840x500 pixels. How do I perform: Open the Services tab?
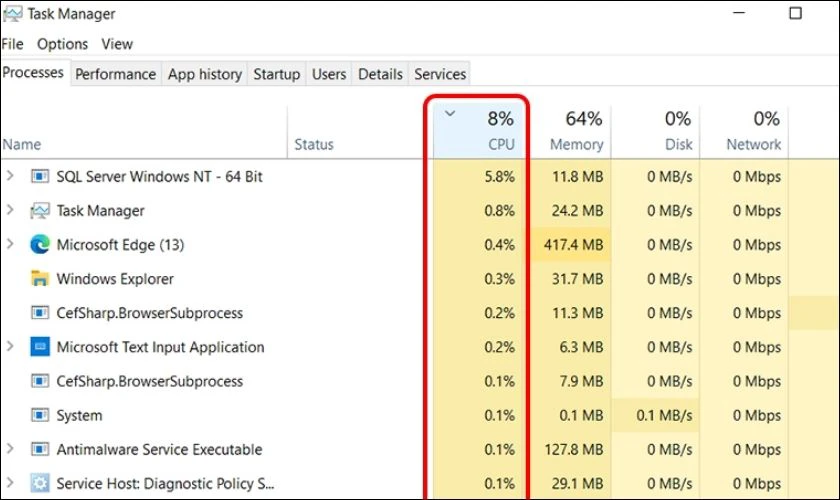(440, 74)
